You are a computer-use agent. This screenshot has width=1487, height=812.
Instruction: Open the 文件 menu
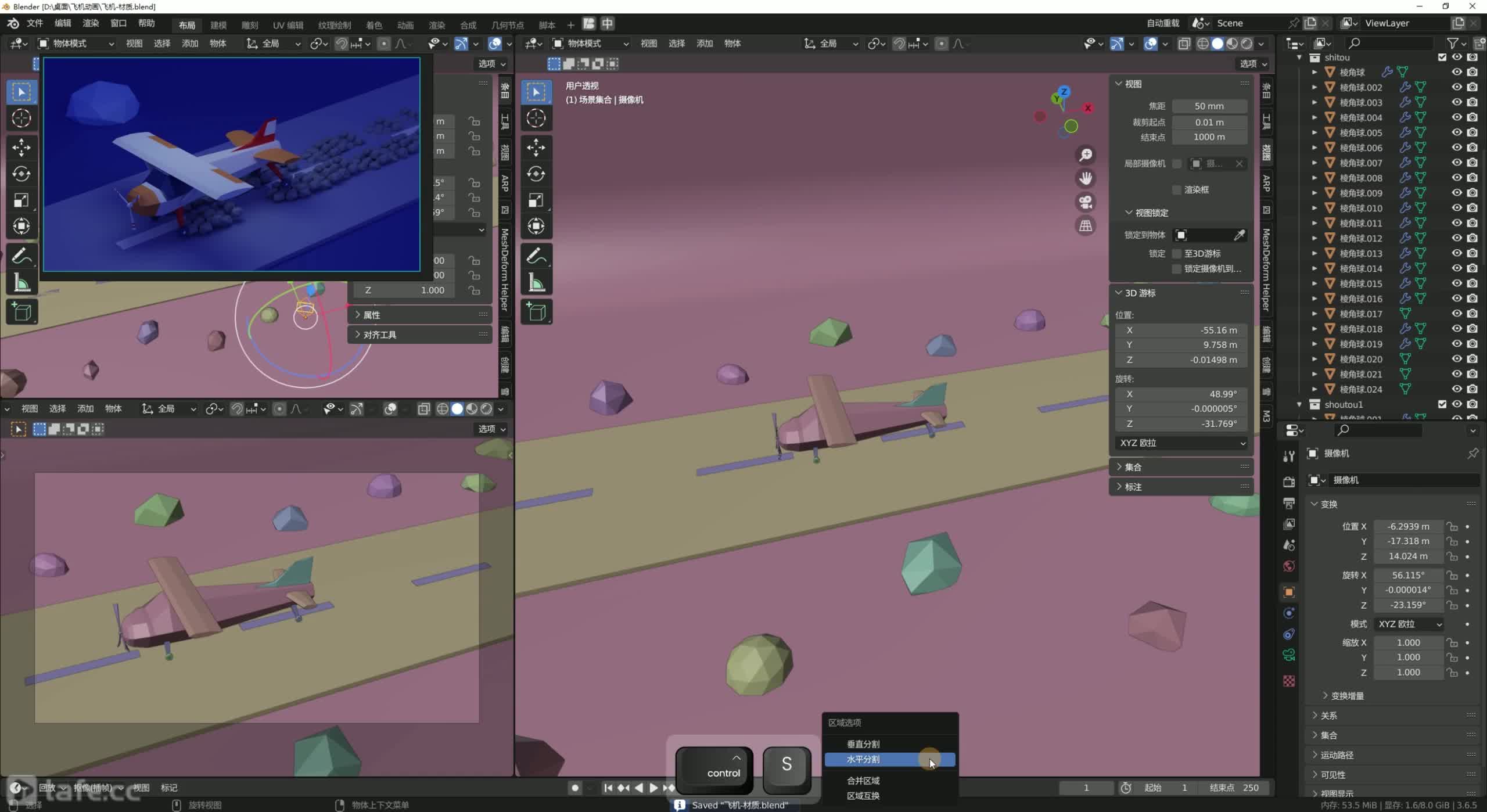pyautogui.click(x=35, y=23)
